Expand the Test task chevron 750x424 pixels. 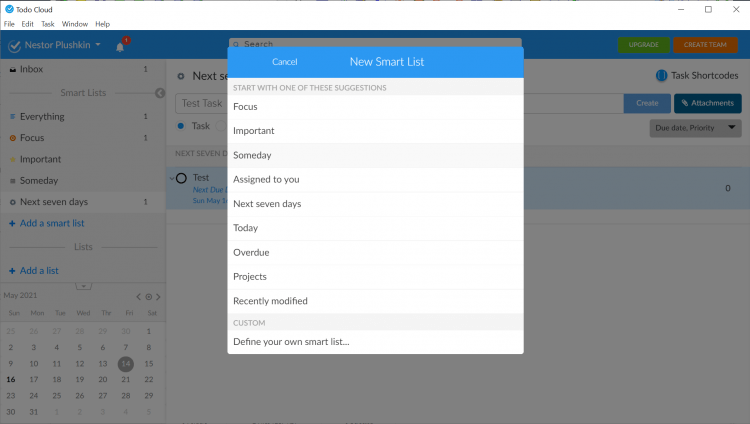click(172, 179)
